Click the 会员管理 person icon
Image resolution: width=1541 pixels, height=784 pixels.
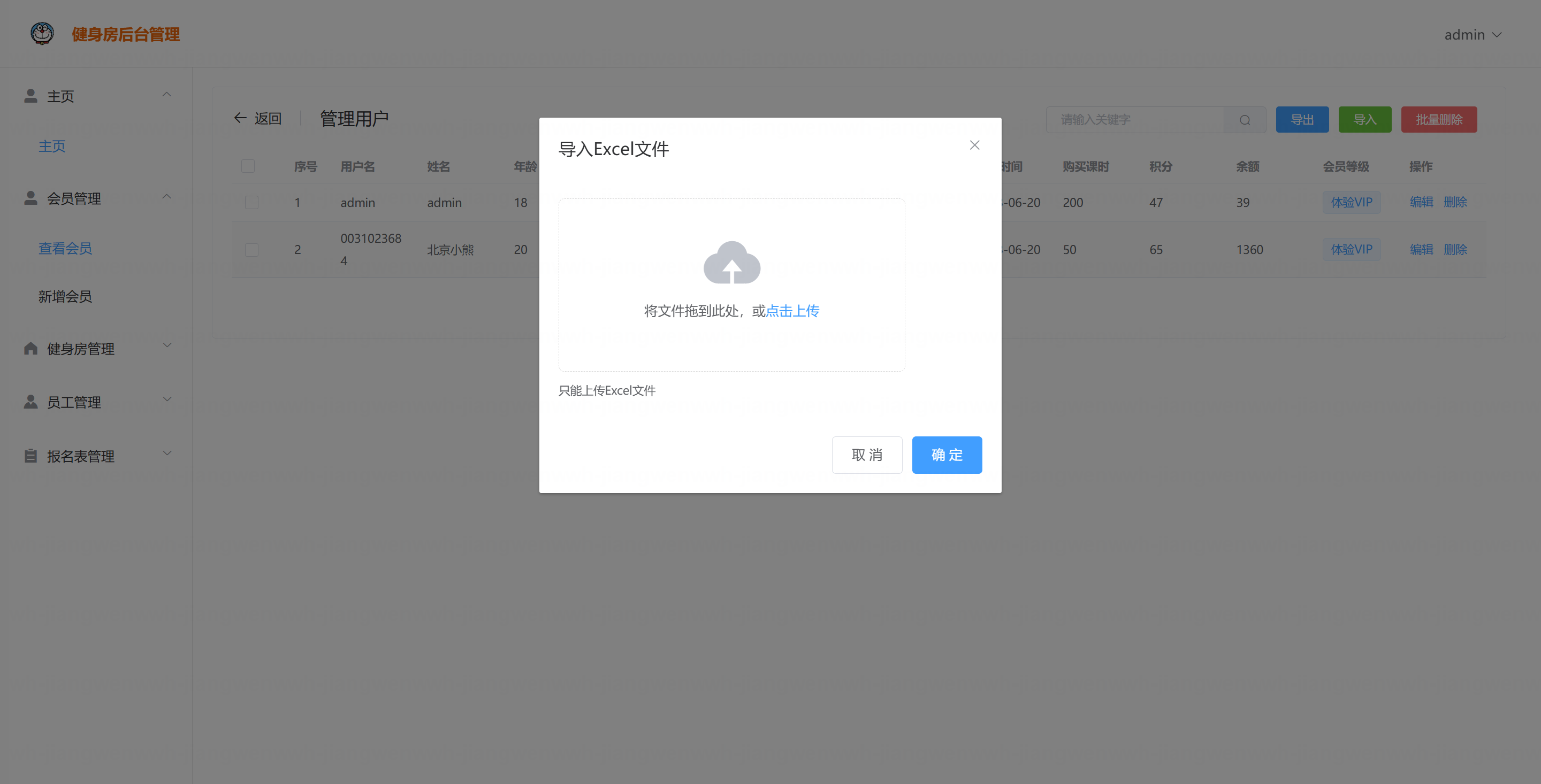pos(30,198)
